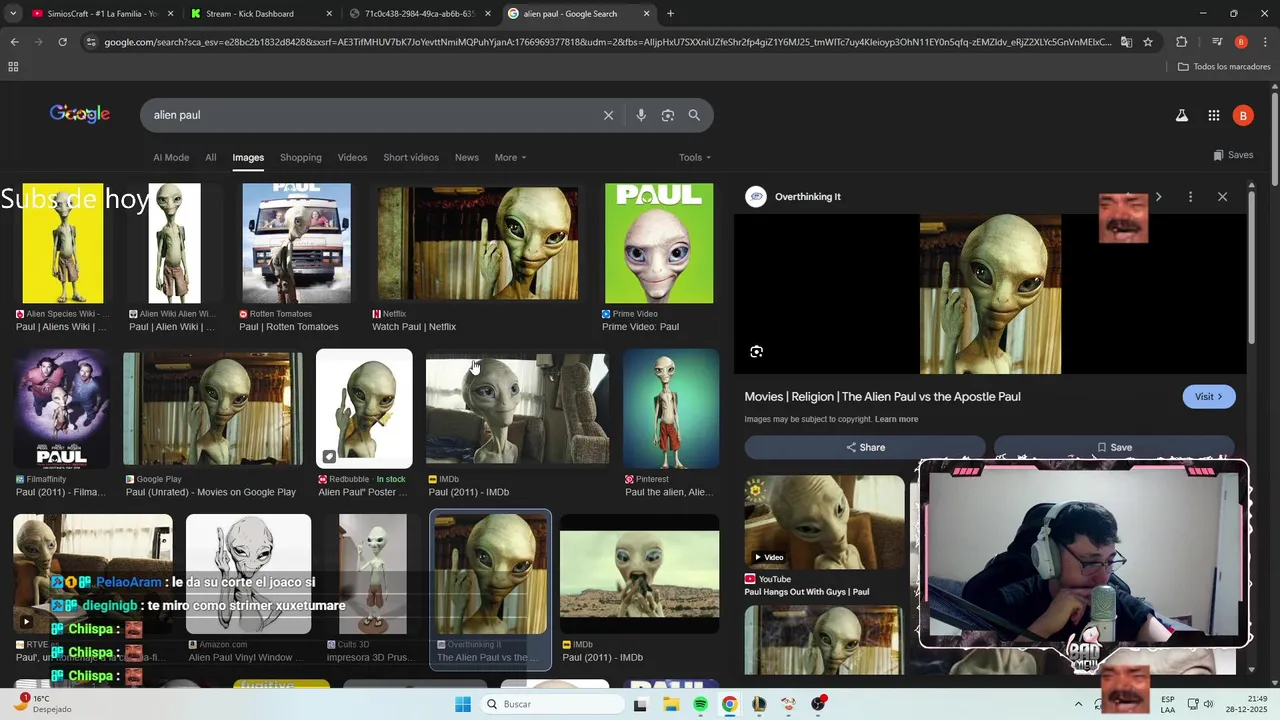Screen dimensions: 1280x720
Task: Click the Translate page icon in address bar
Action: tap(1126, 42)
